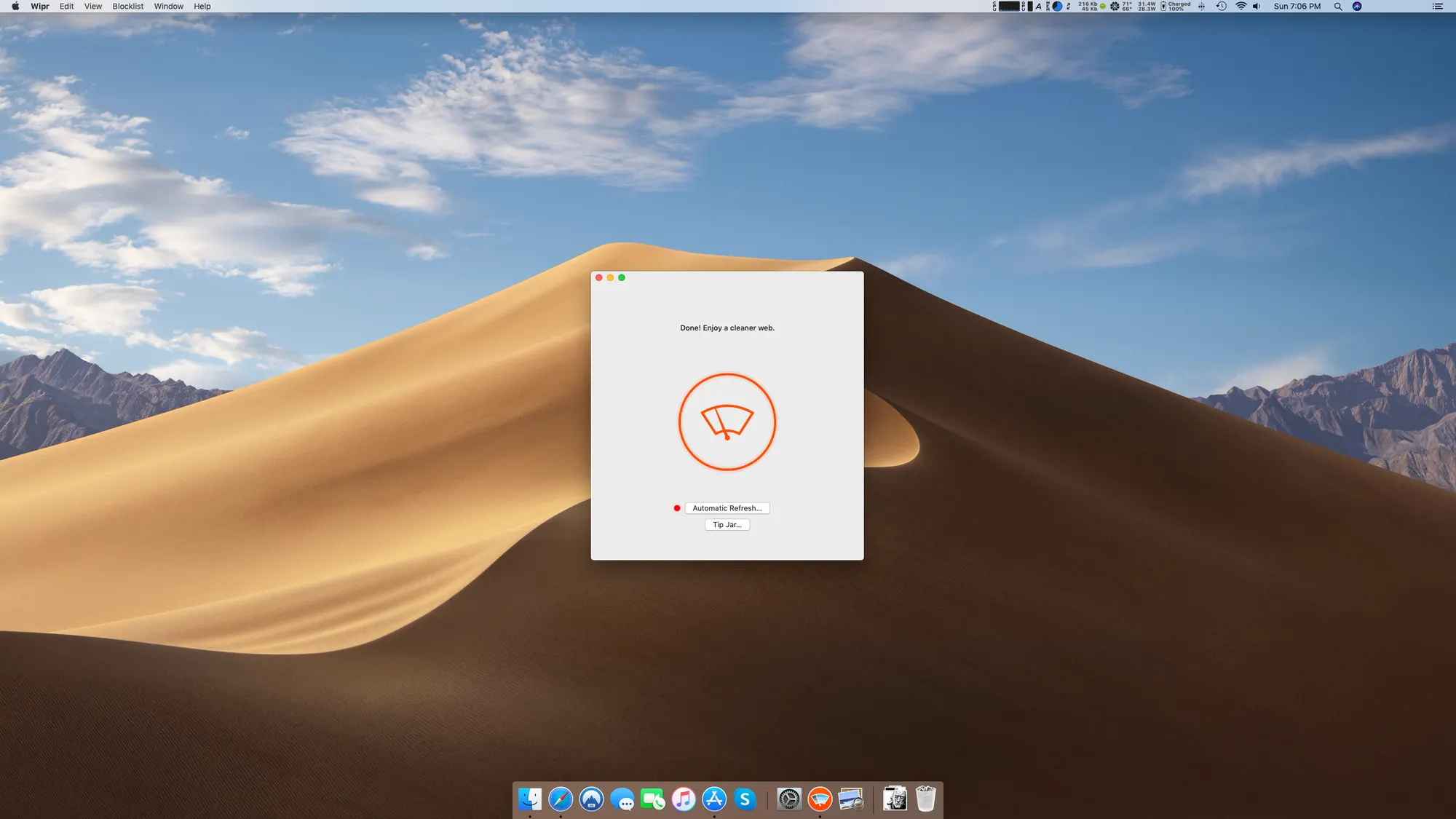Click the red refresh status indicator
This screenshot has width=1456, height=819.
point(677,508)
